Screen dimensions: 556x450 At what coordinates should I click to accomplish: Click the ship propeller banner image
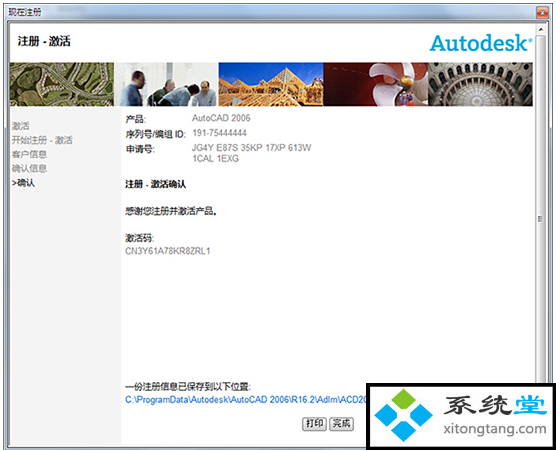pos(376,84)
